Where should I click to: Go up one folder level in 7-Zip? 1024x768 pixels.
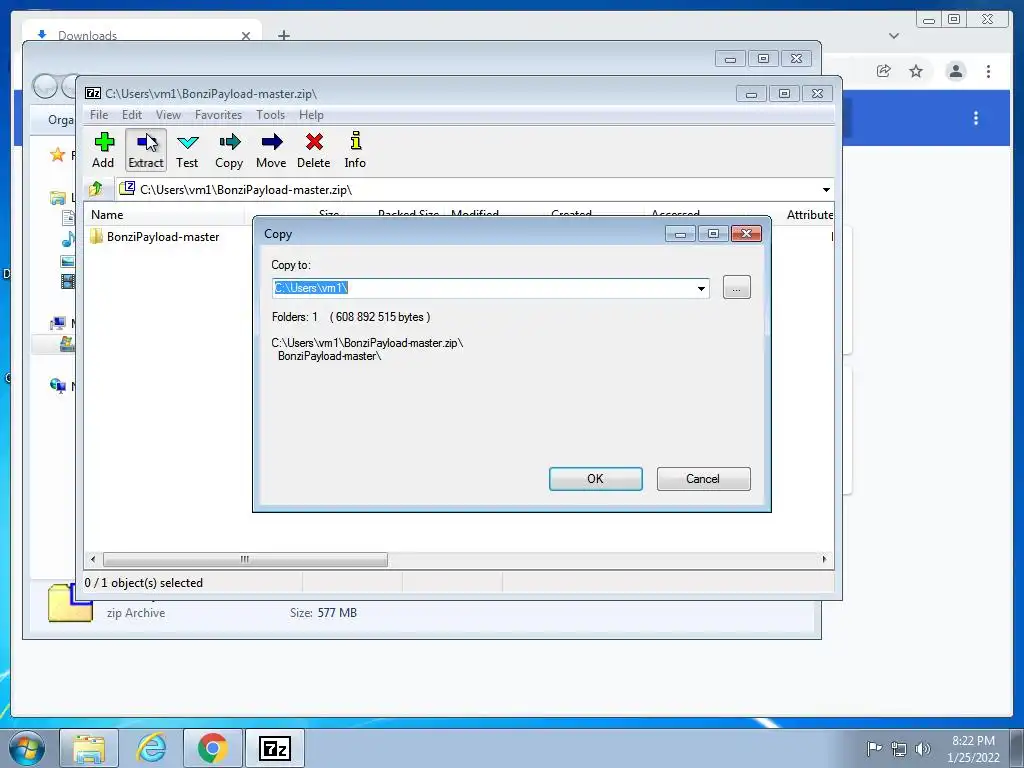click(96, 189)
